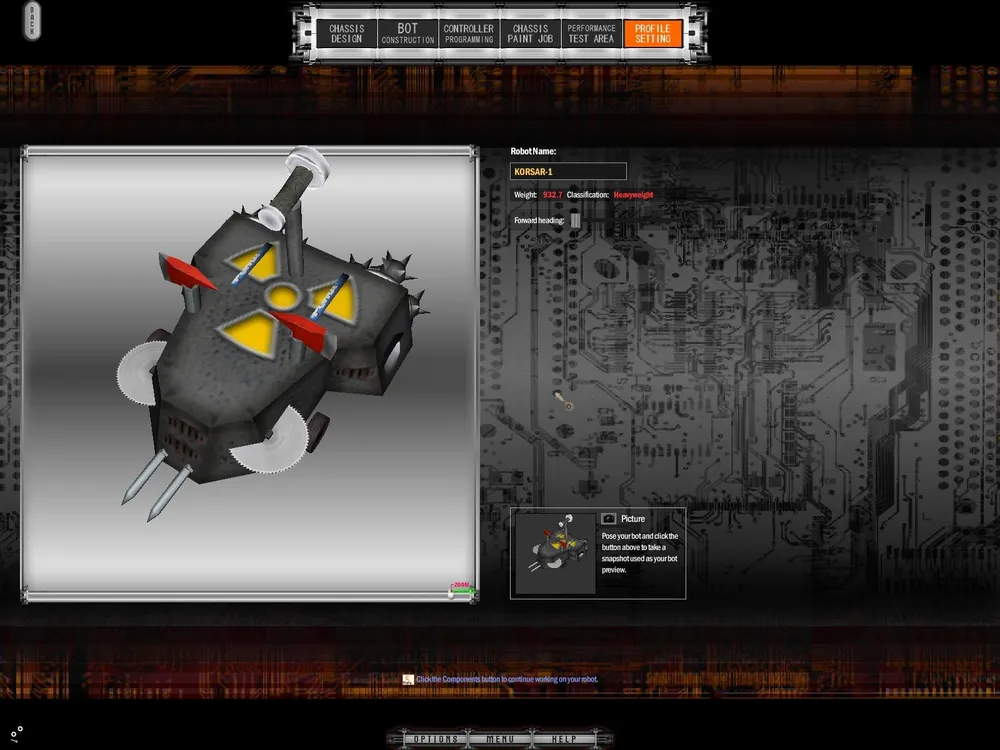
Task: Open the MENU item in the bottom bar
Action: point(500,739)
